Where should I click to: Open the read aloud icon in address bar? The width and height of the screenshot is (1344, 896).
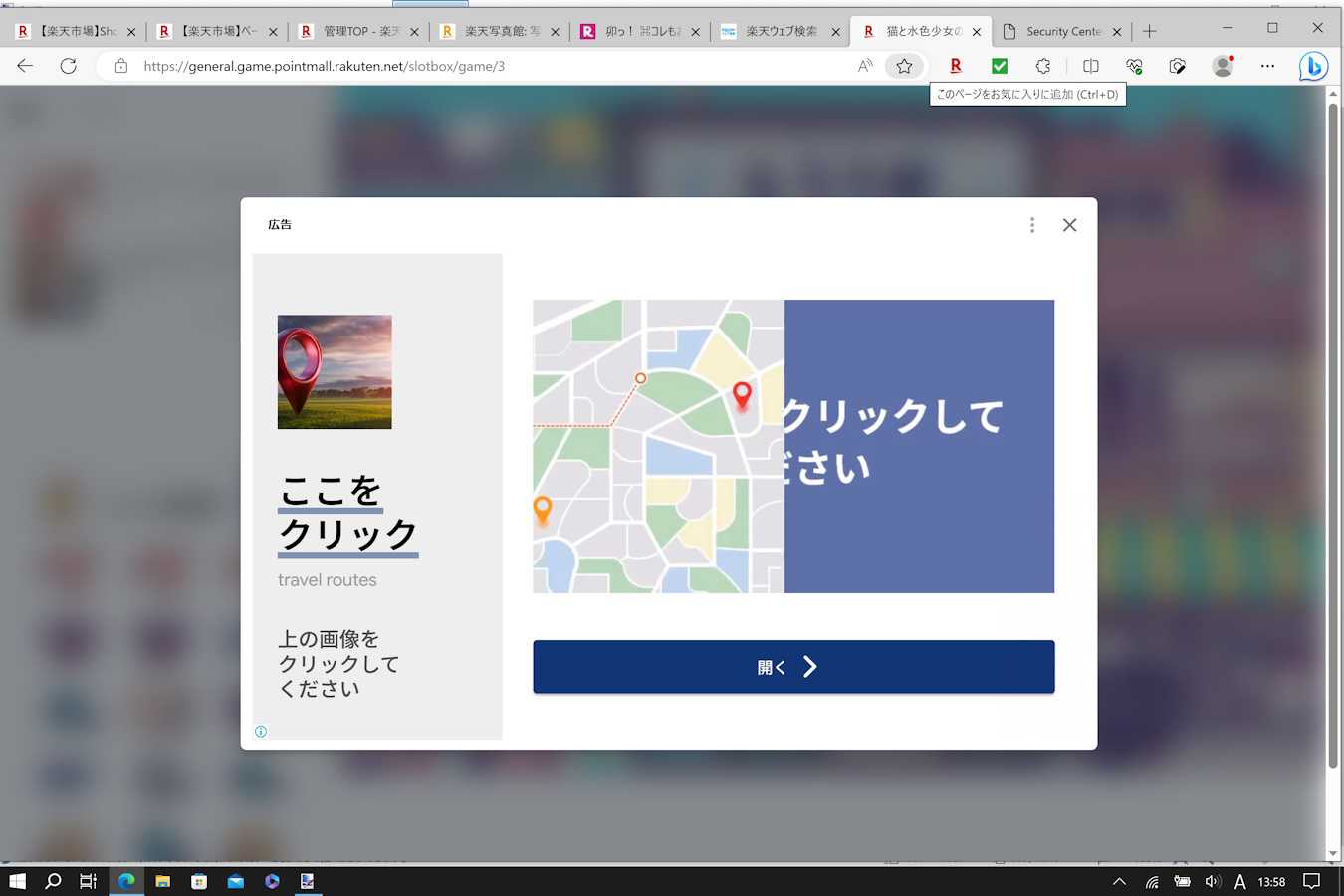tap(864, 66)
